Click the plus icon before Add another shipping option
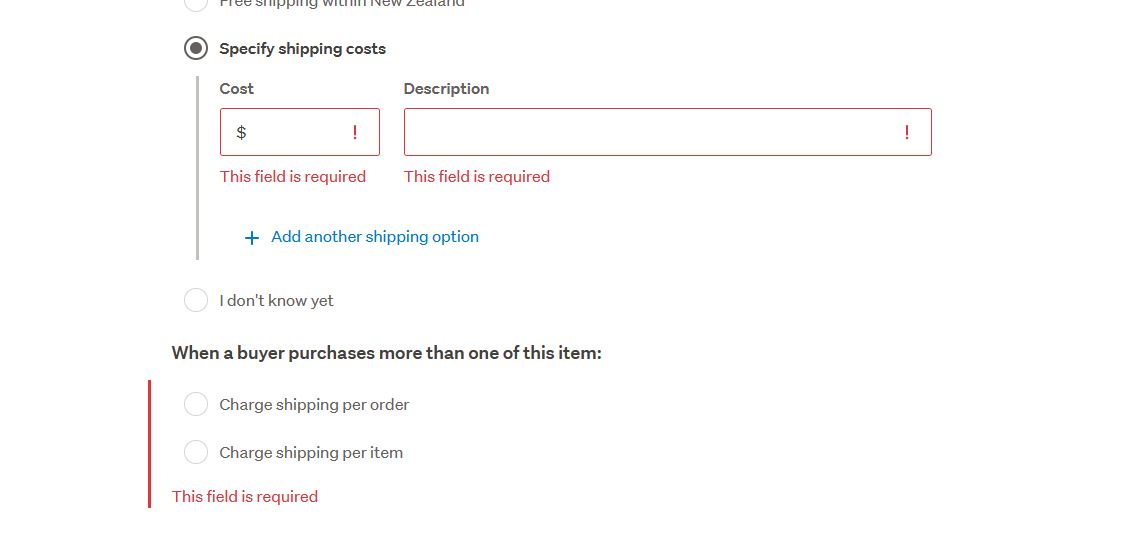Screen dimensions: 1131x534 click(x=252, y=238)
